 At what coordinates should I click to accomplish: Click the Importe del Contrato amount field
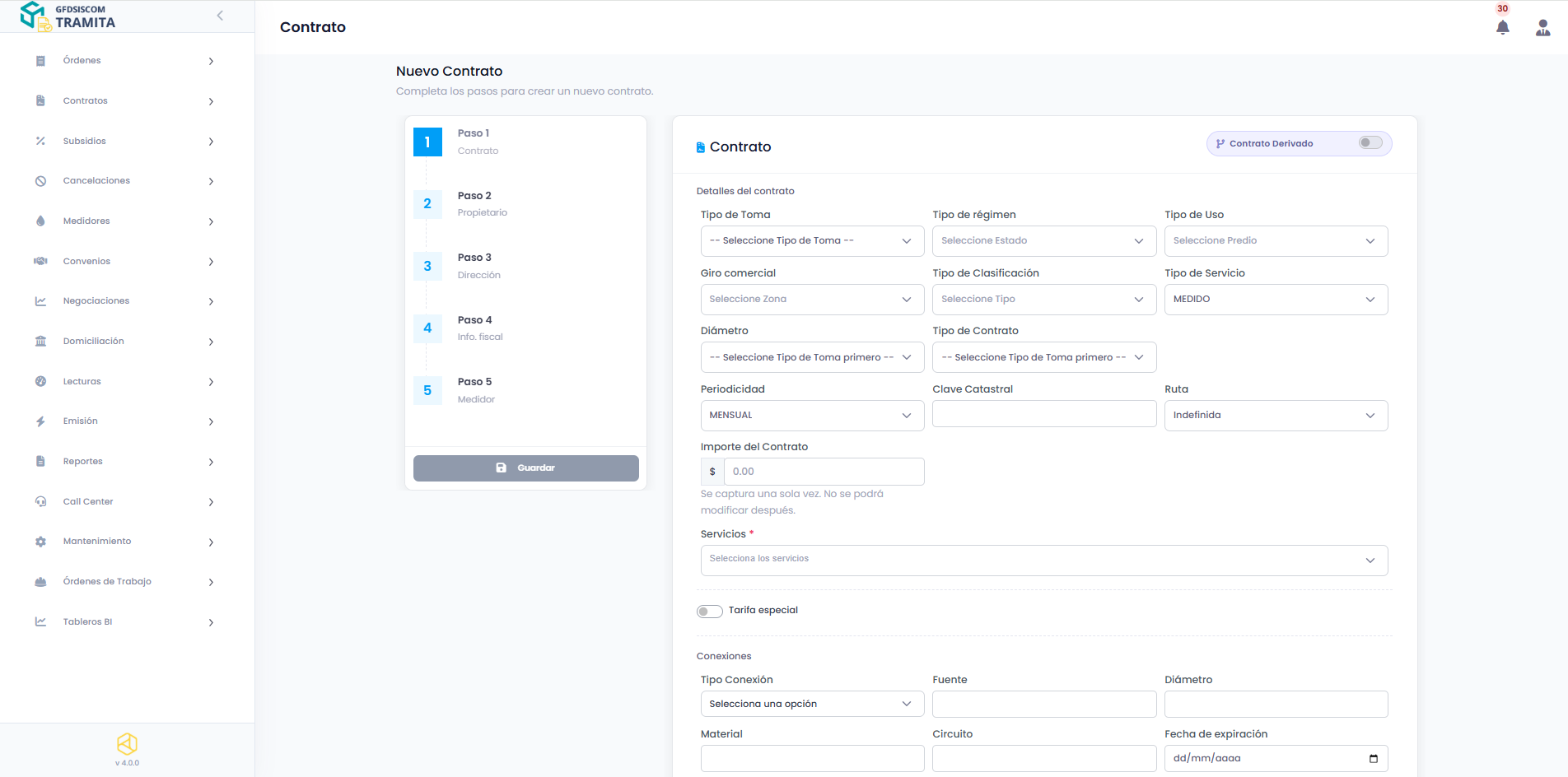click(x=823, y=472)
